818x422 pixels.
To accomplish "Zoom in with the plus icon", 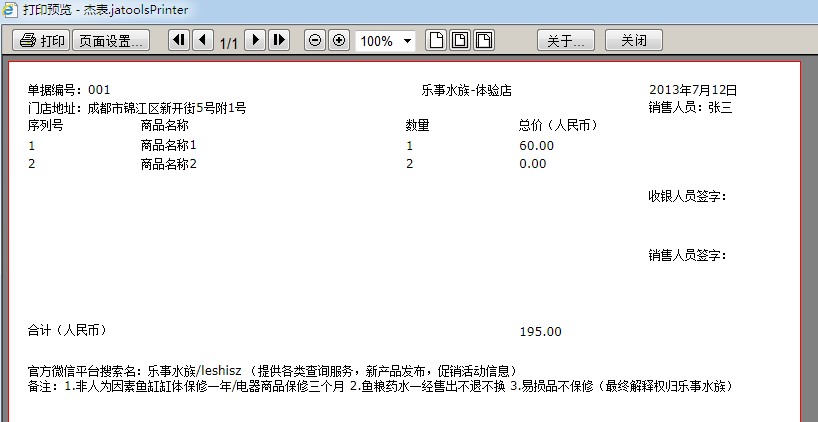I will 339,40.
